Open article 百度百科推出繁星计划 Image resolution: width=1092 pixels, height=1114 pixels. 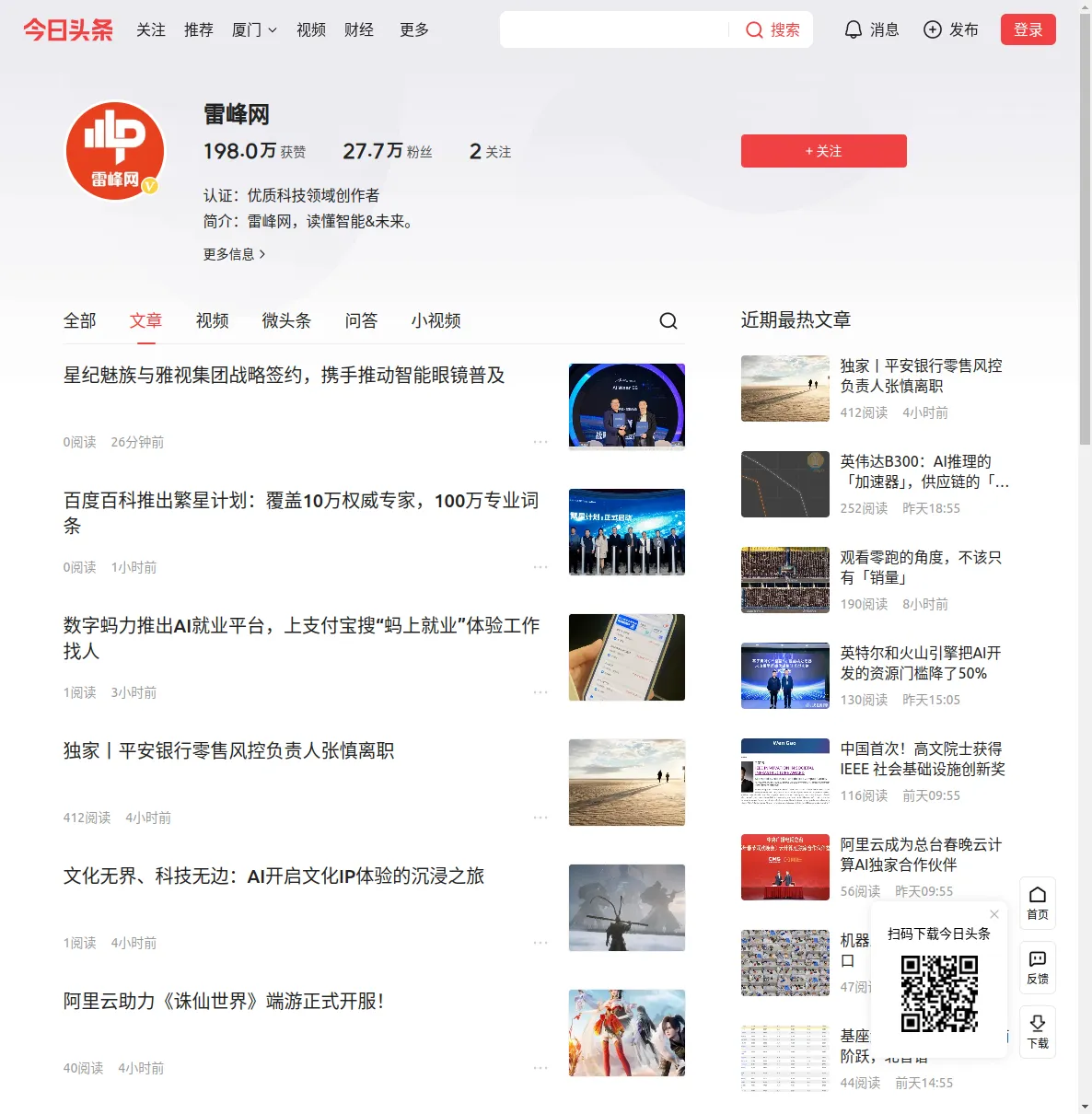coord(301,514)
